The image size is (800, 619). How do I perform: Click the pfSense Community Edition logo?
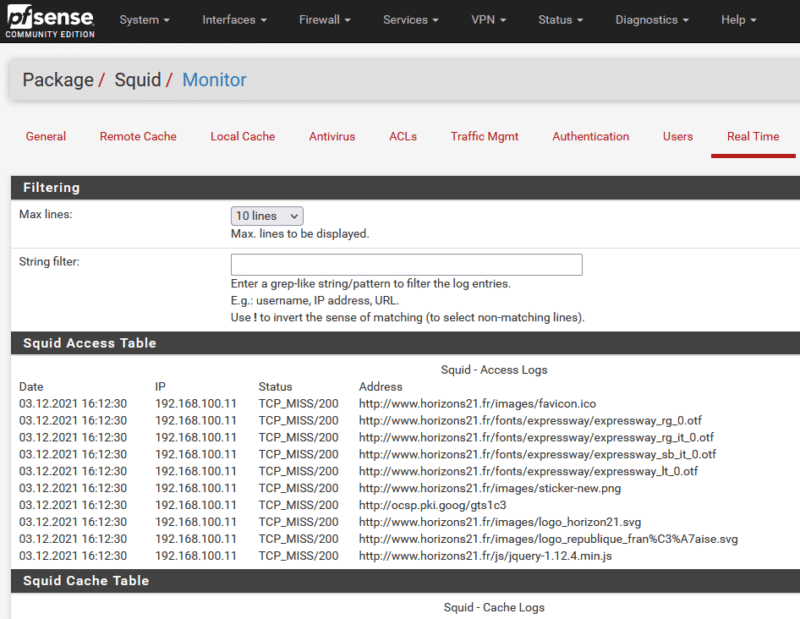coord(48,20)
